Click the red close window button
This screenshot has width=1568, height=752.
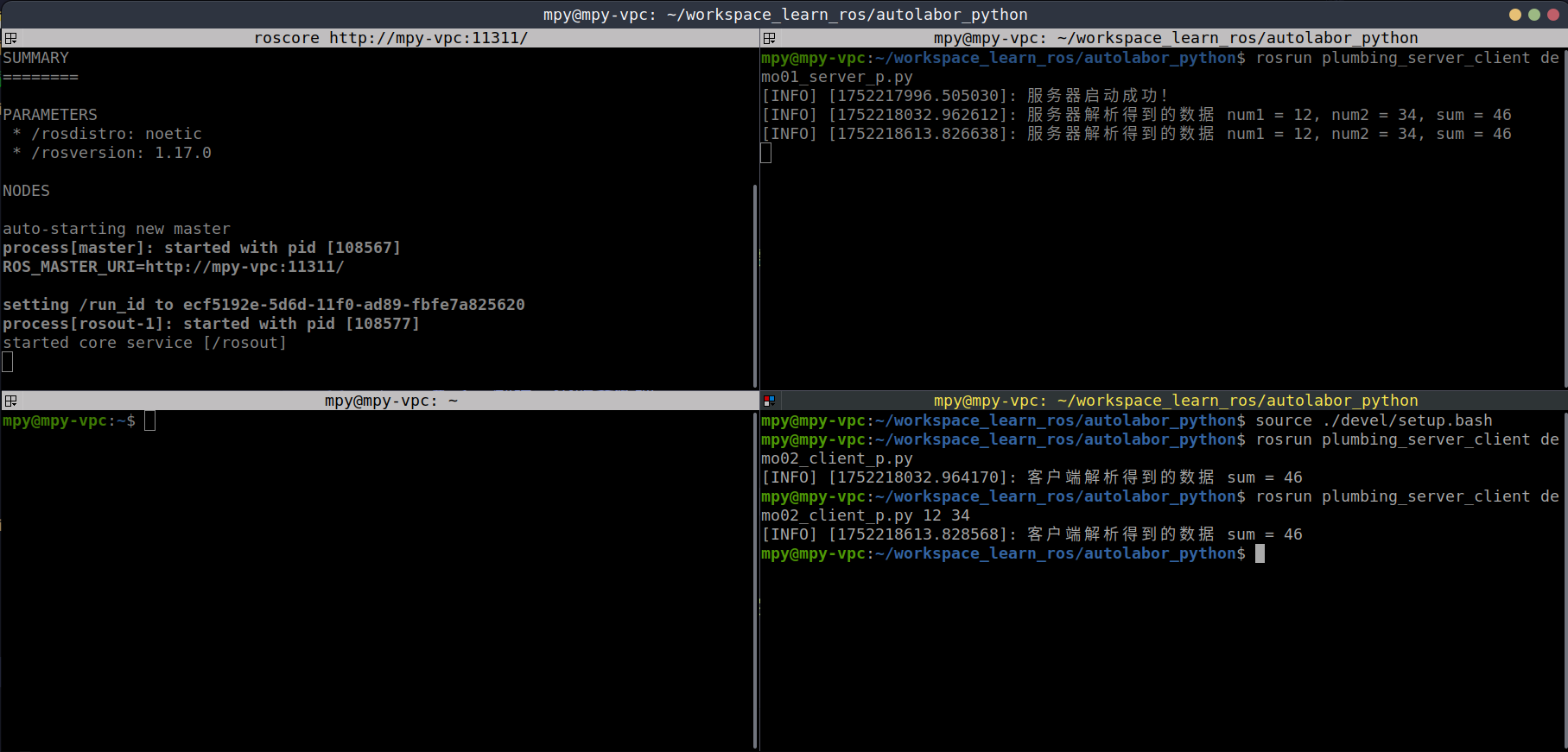(x=1552, y=15)
